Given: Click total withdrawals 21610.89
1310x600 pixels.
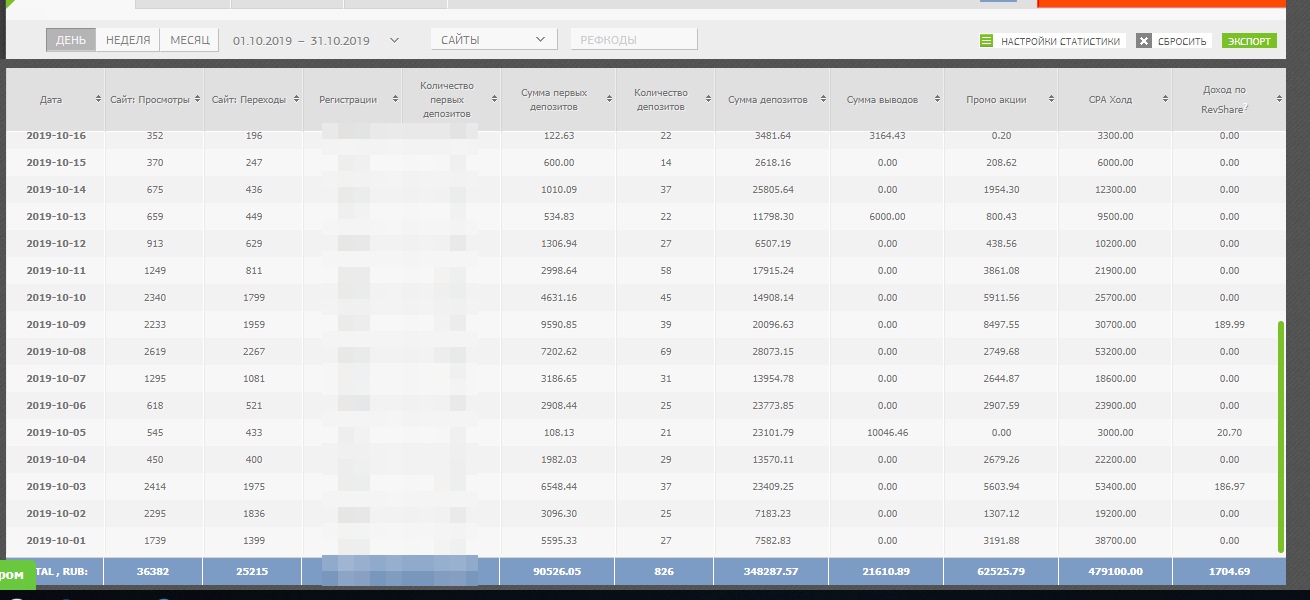Looking at the screenshot, I should [x=887, y=572].
